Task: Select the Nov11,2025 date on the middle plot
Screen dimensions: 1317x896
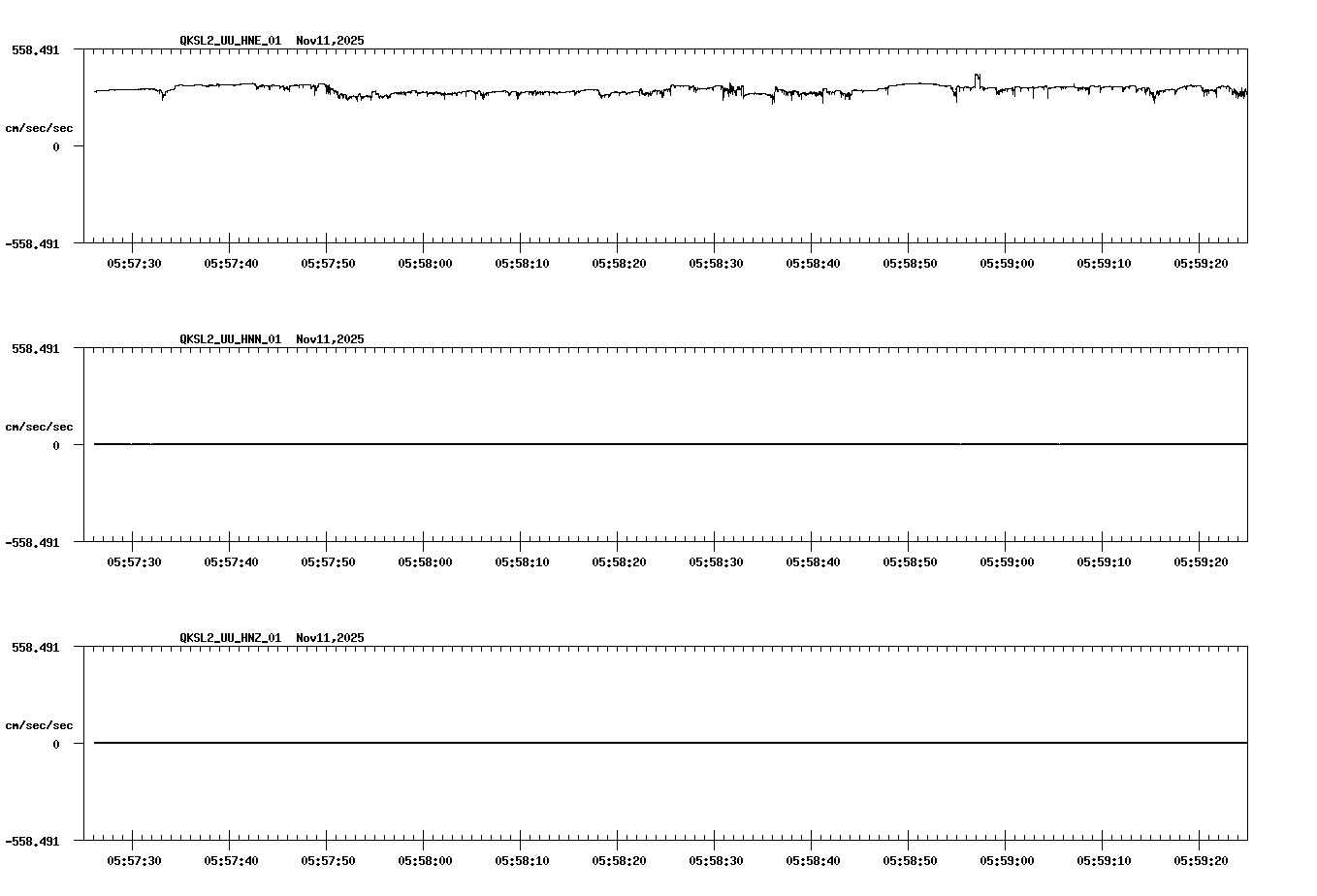Action: (x=330, y=339)
